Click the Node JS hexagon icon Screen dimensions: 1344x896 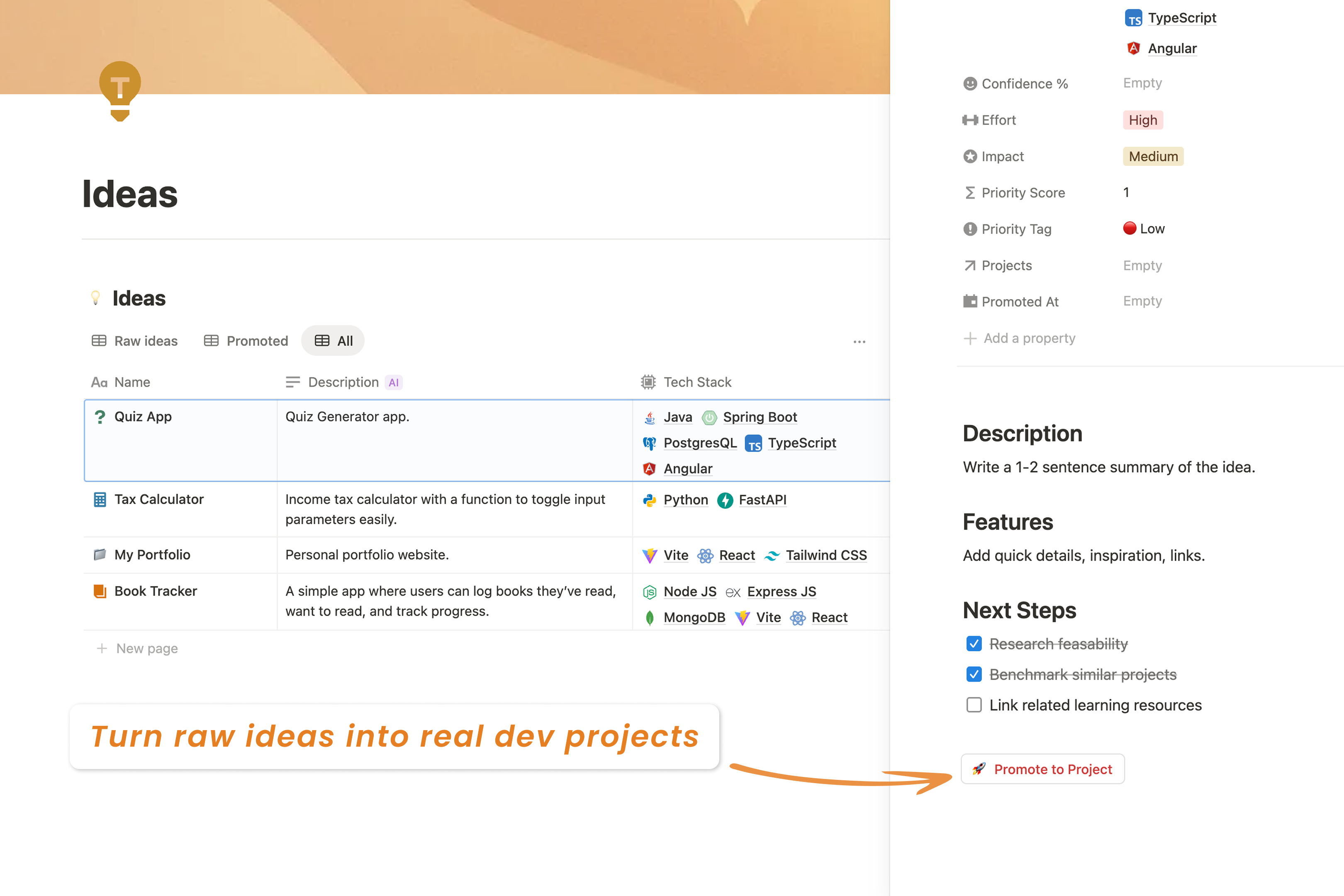click(x=650, y=592)
